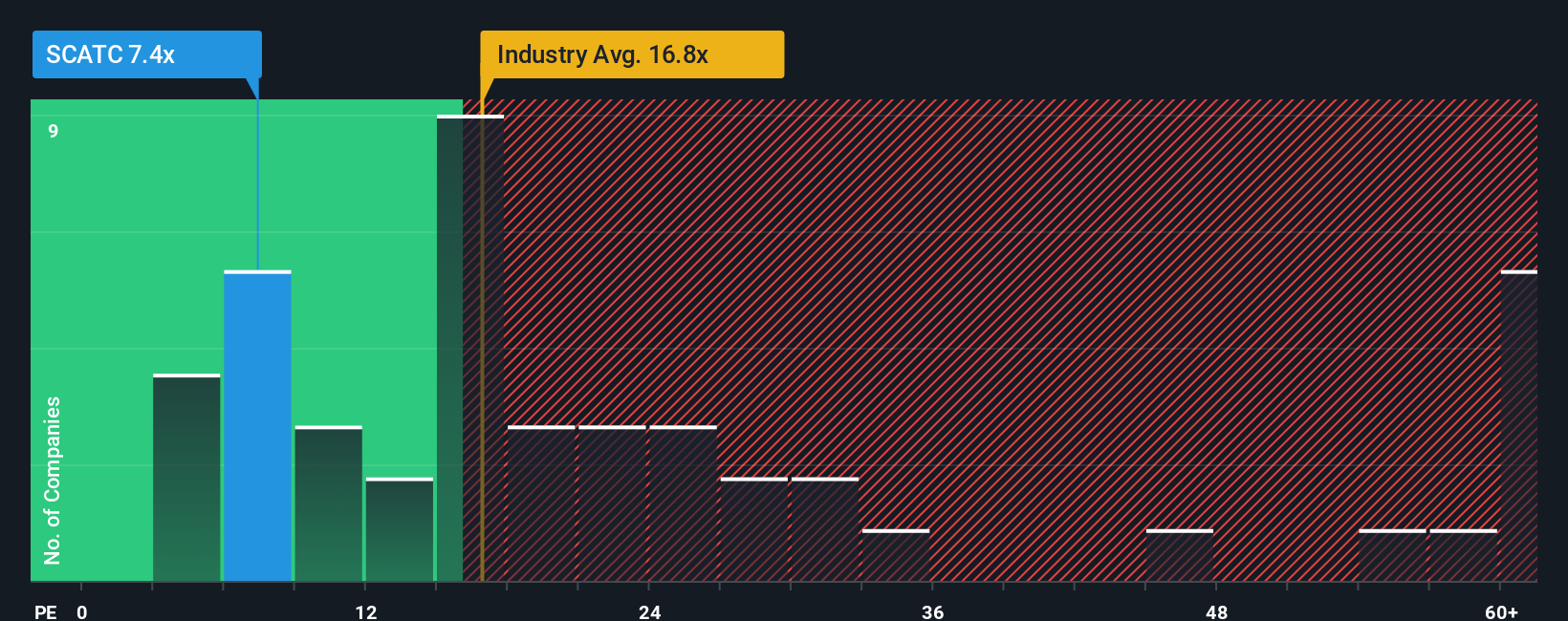Click the bar just left of the blue bar
This screenshot has width=1568, height=621.
click(186, 478)
